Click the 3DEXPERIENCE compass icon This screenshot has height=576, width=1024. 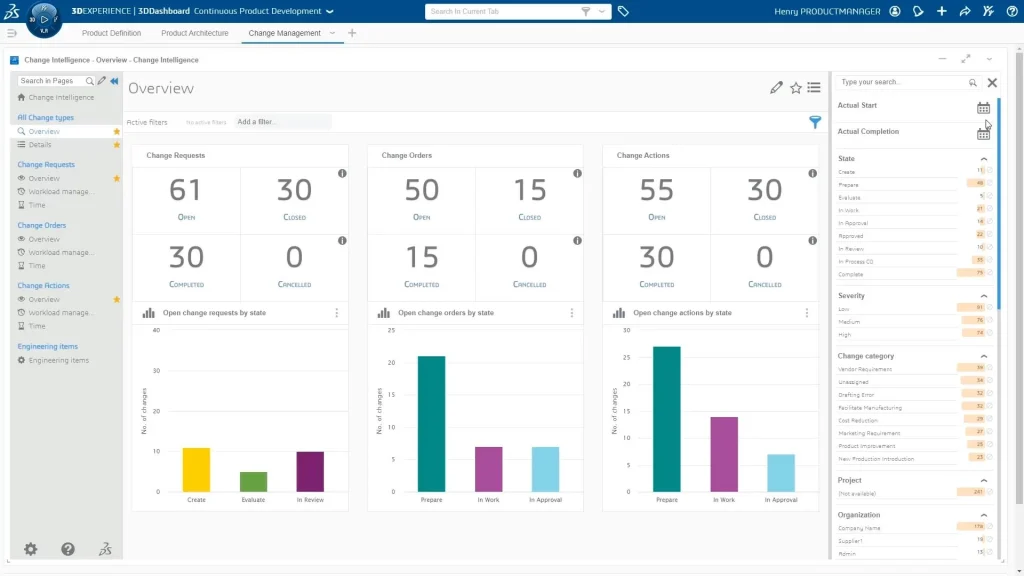click(x=44, y=18)
